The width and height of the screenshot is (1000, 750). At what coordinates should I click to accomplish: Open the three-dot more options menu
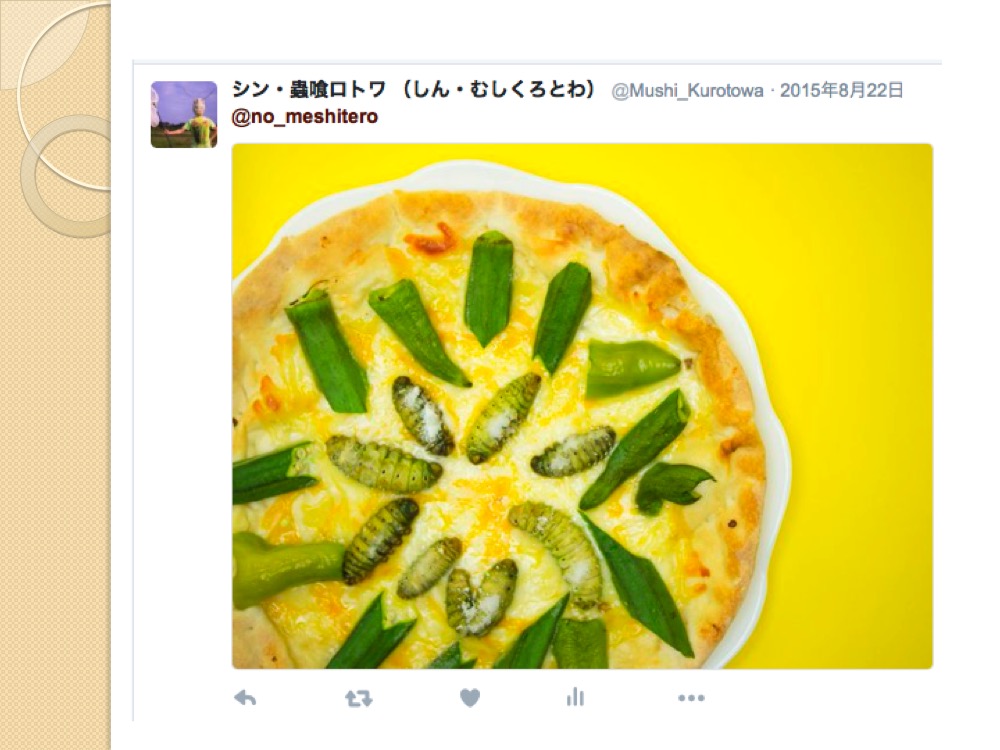pos(691,698)
